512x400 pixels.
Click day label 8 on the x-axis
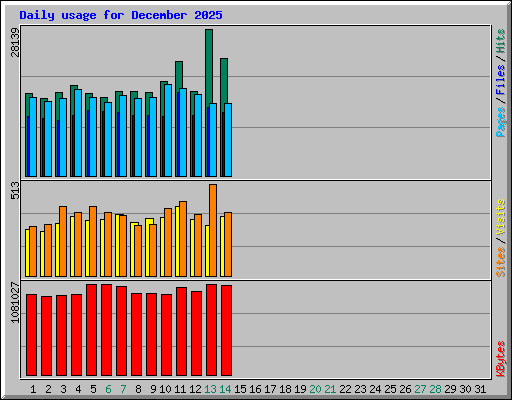tap(138, 389)
